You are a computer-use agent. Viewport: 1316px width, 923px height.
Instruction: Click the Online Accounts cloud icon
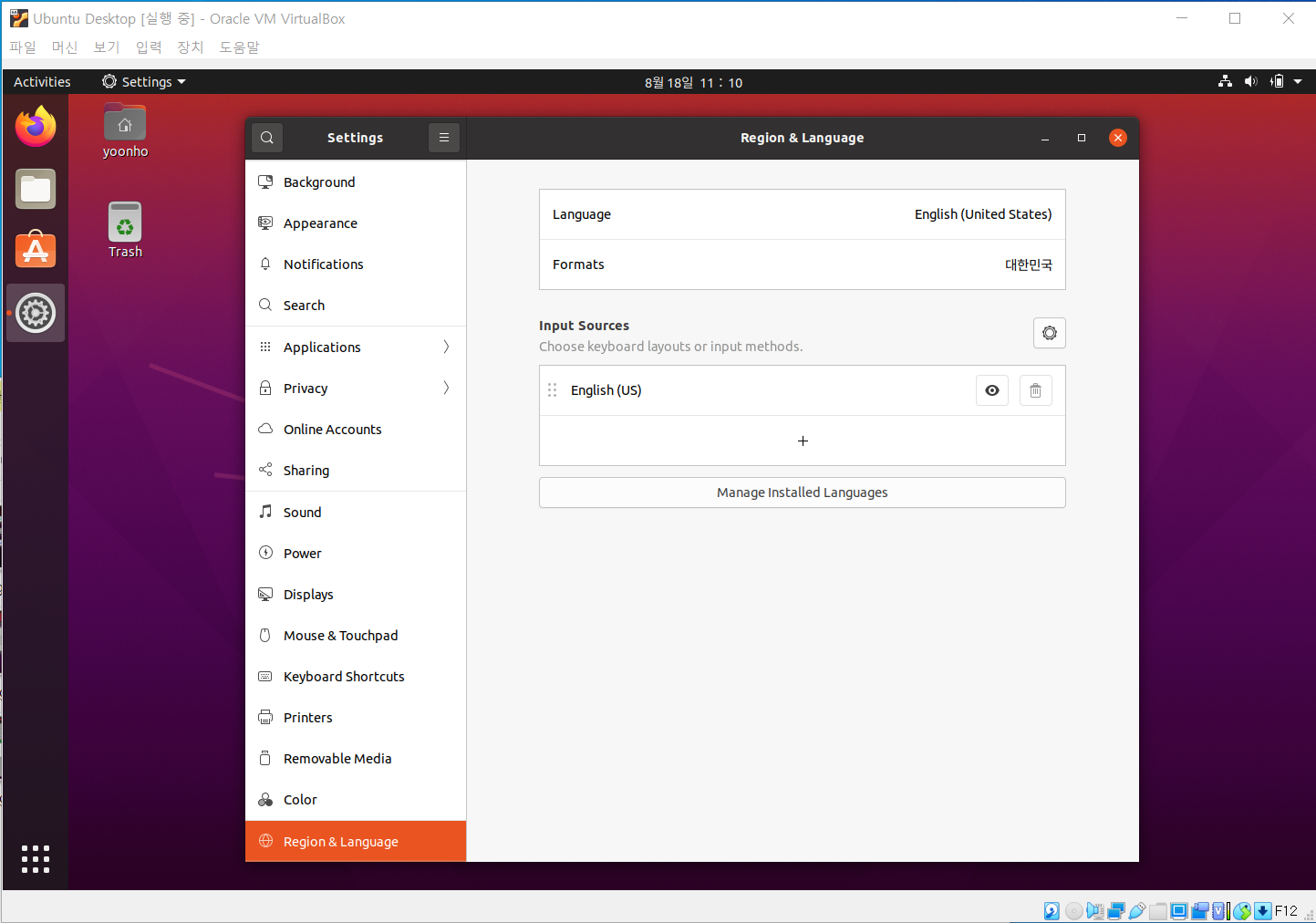click(x=265, y=429)
